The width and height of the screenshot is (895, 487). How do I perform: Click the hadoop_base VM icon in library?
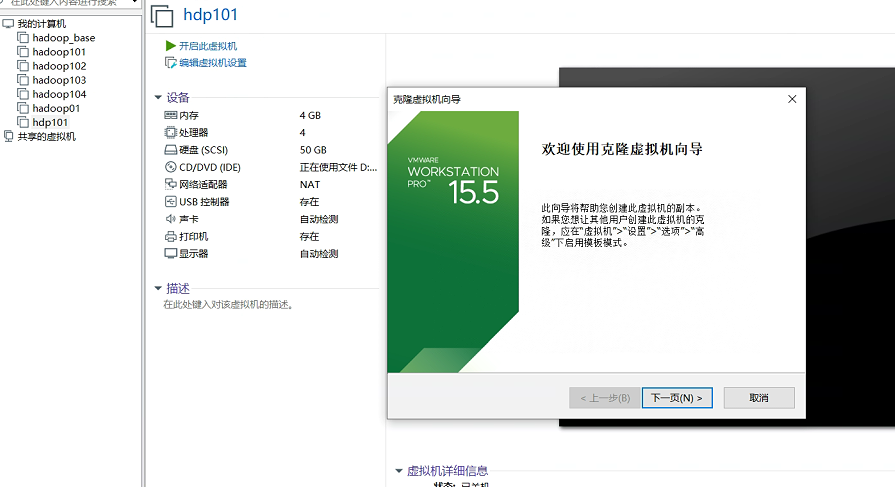[x=23, y=38]
